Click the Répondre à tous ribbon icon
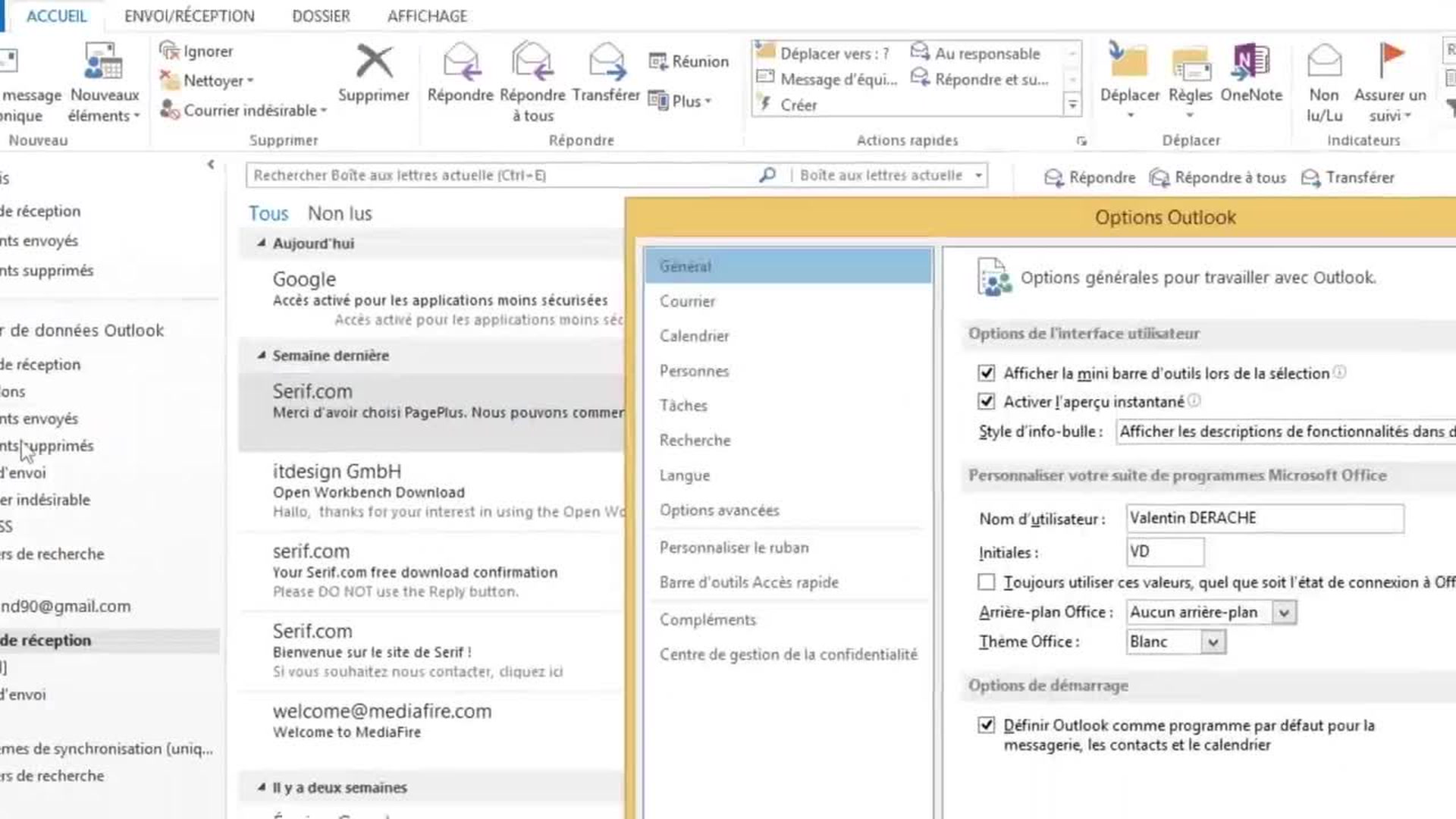This screenshot has width=1456, height=819. point(532,63)
